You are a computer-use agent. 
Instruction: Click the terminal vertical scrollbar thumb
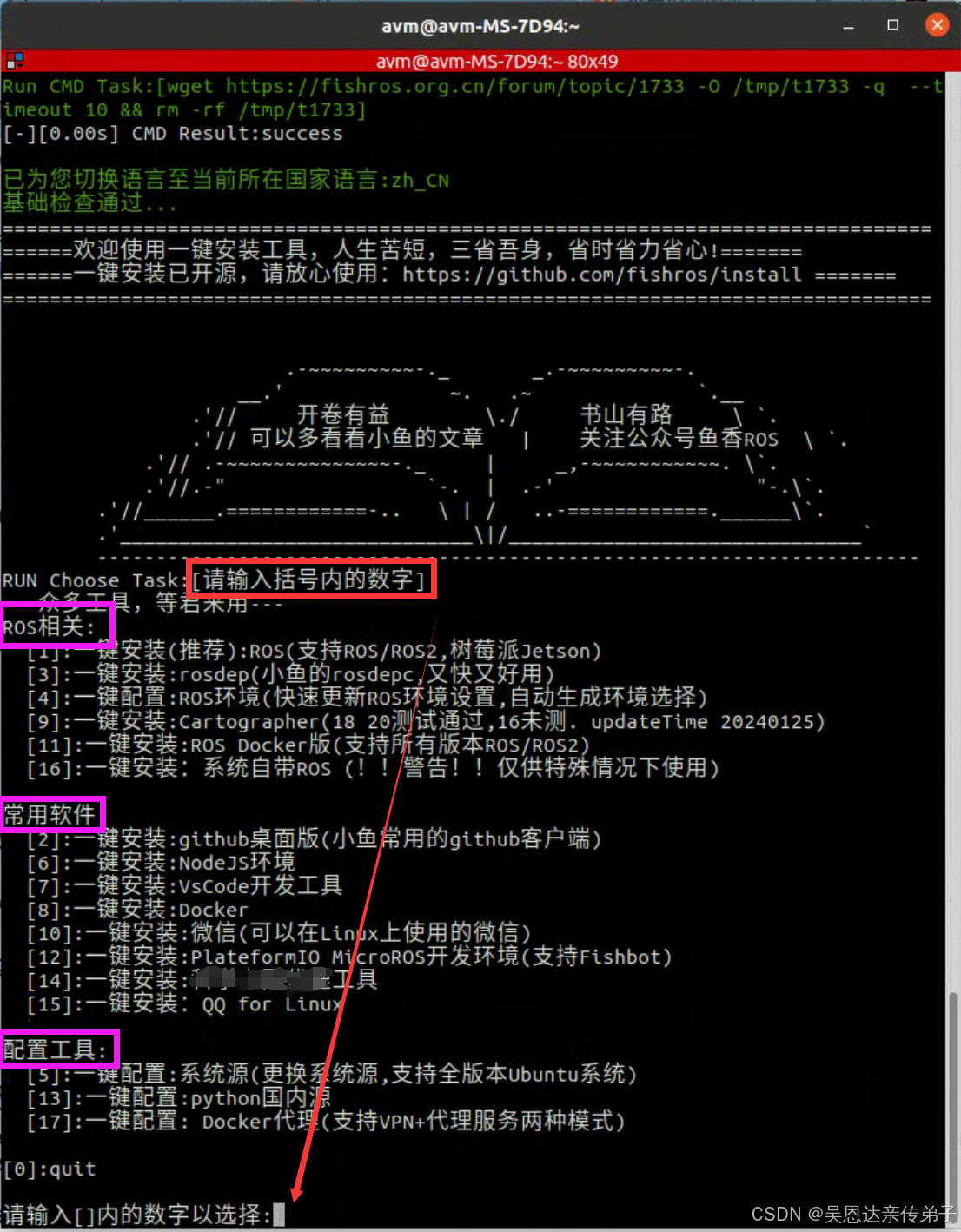tap(952, 1105)
